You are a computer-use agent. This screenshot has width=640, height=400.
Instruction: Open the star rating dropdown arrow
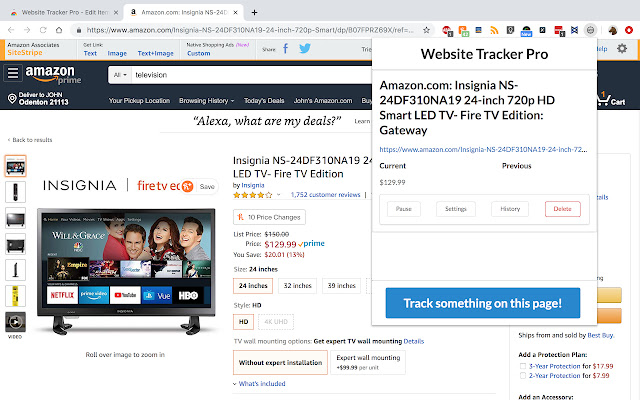click(x=278, y=195)
